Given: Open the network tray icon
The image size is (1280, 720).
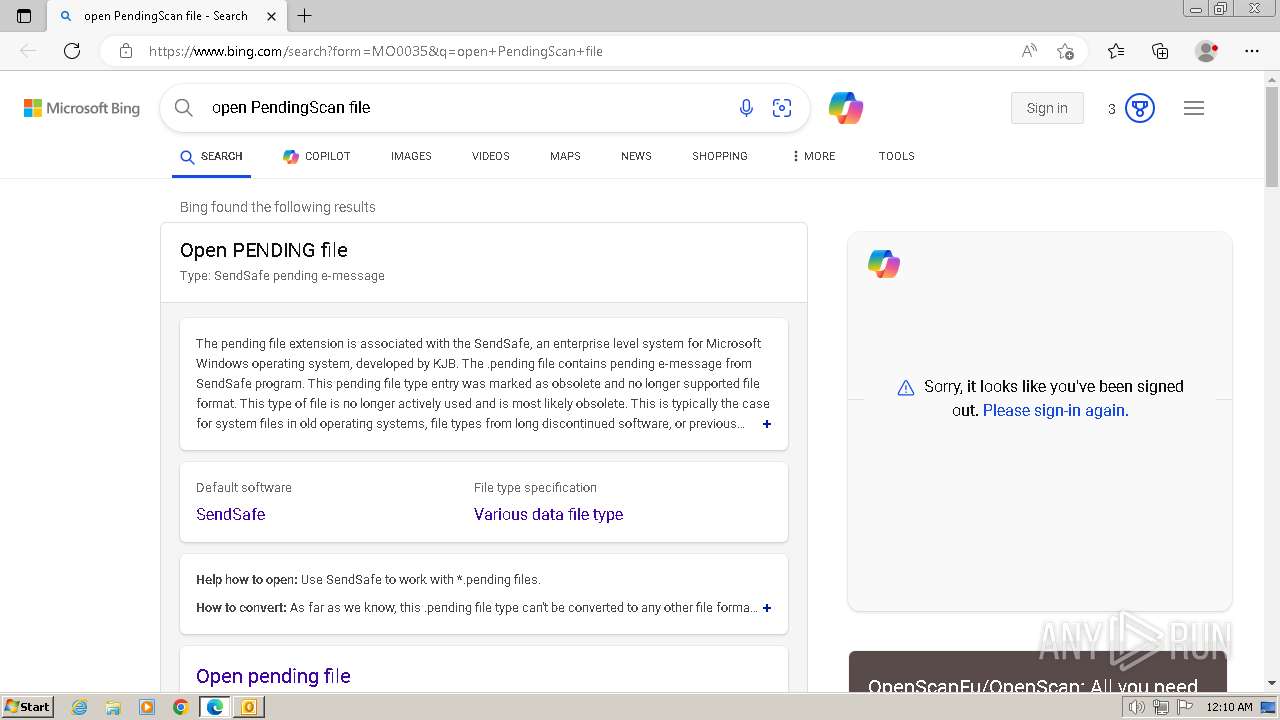Looking at the screenshot, I should point(1160,707).
